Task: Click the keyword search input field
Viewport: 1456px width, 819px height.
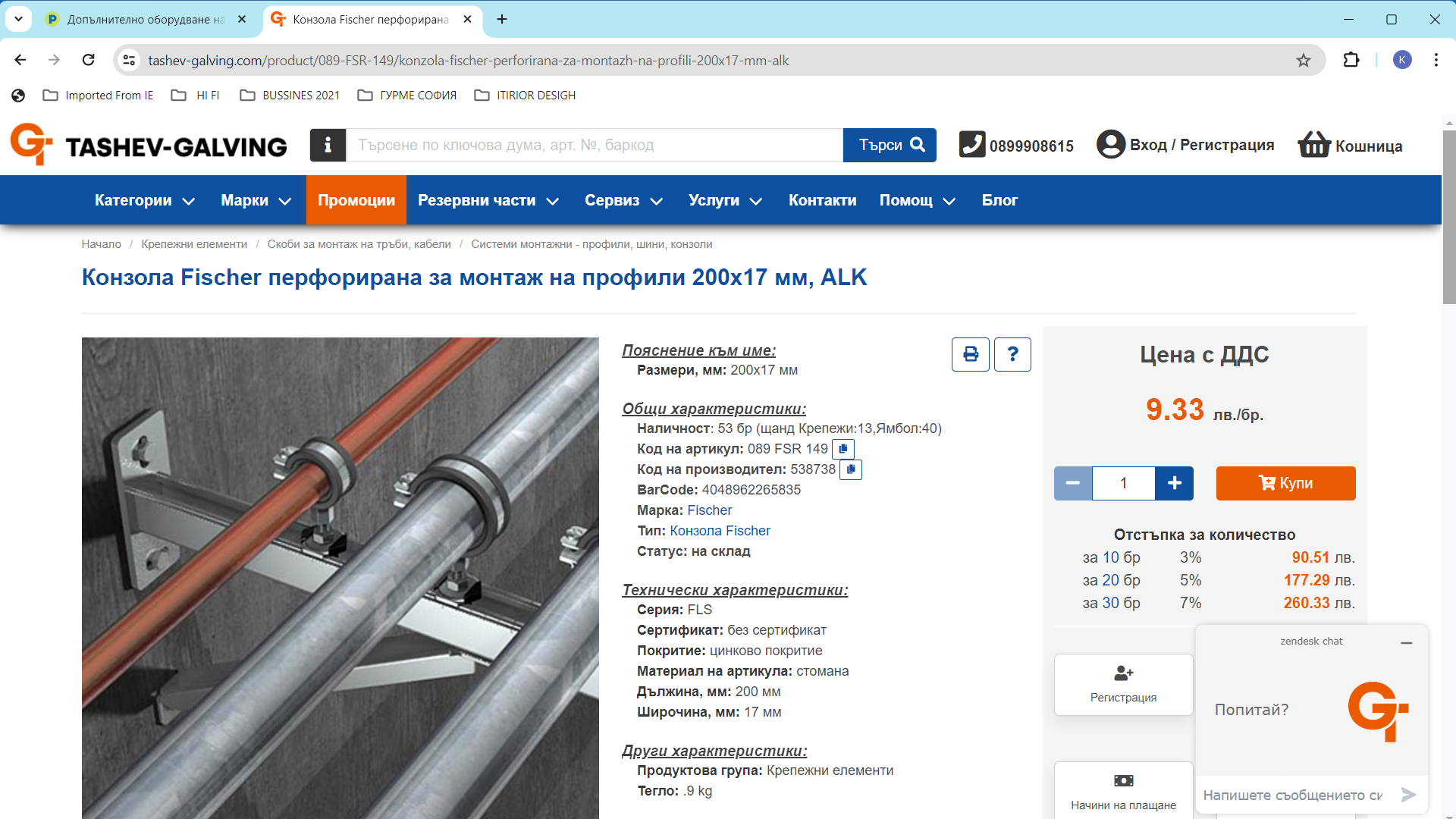Action: point(594,145)
